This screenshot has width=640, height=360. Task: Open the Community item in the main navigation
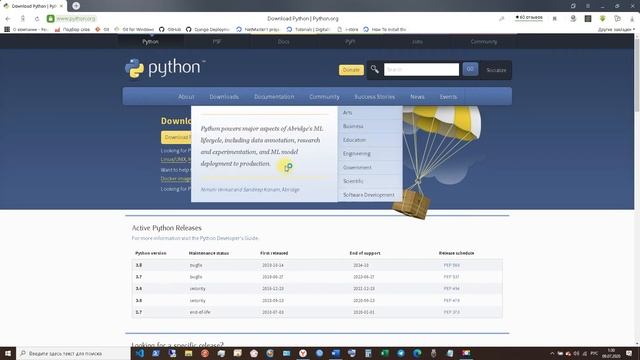click(x=324, y=97)
